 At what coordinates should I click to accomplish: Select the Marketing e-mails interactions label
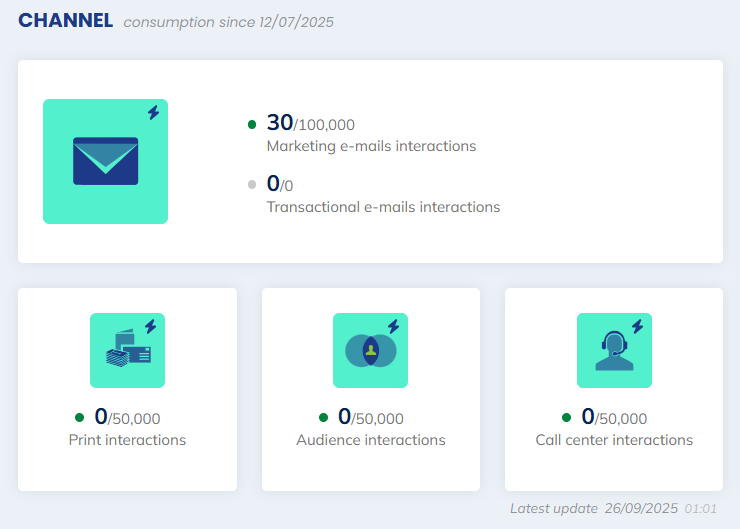(371, 146)
